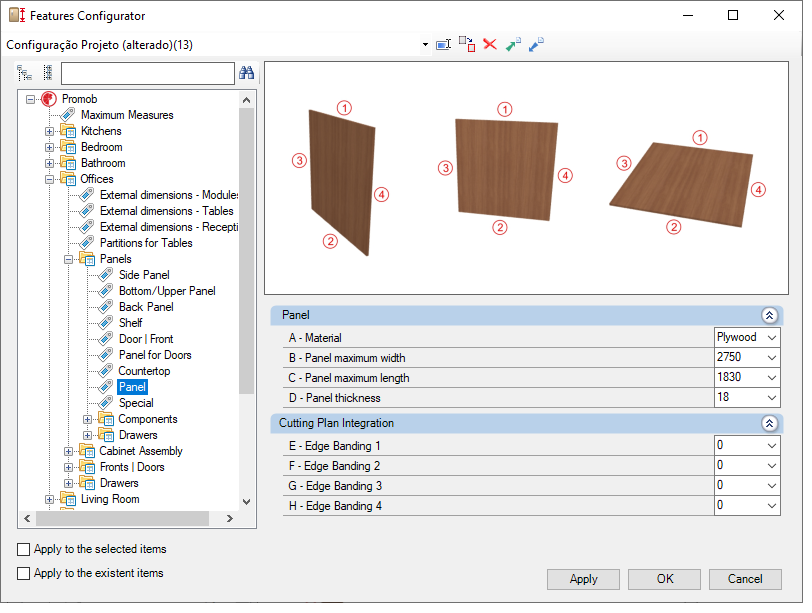Open the Edge Banding 1 dropdown
This screenshot has width=812, height=613.
click(772, 445)
